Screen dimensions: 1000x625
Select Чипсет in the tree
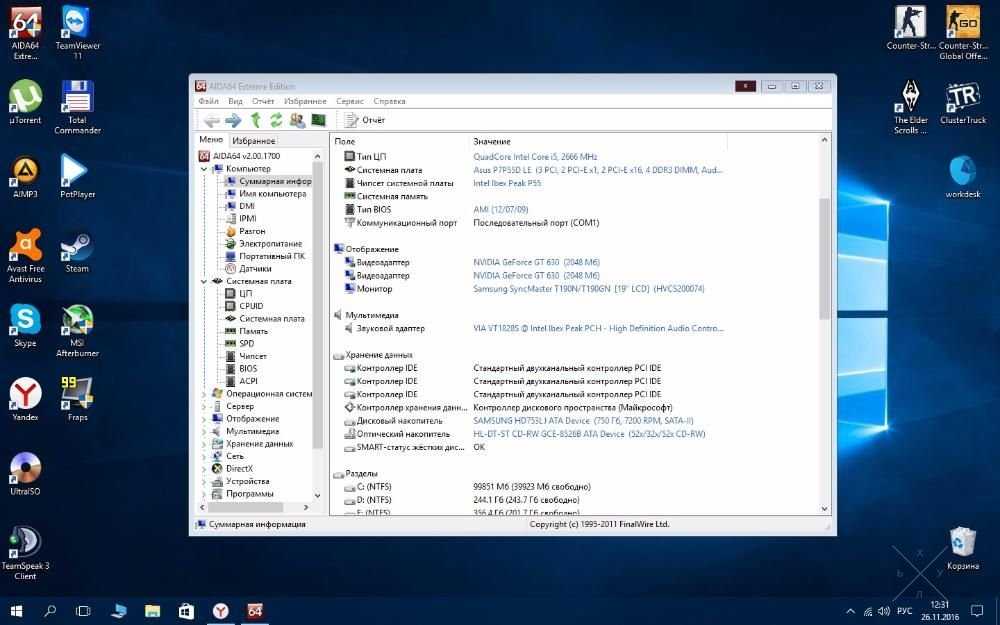pyautogui.click(x=253, y=357)
